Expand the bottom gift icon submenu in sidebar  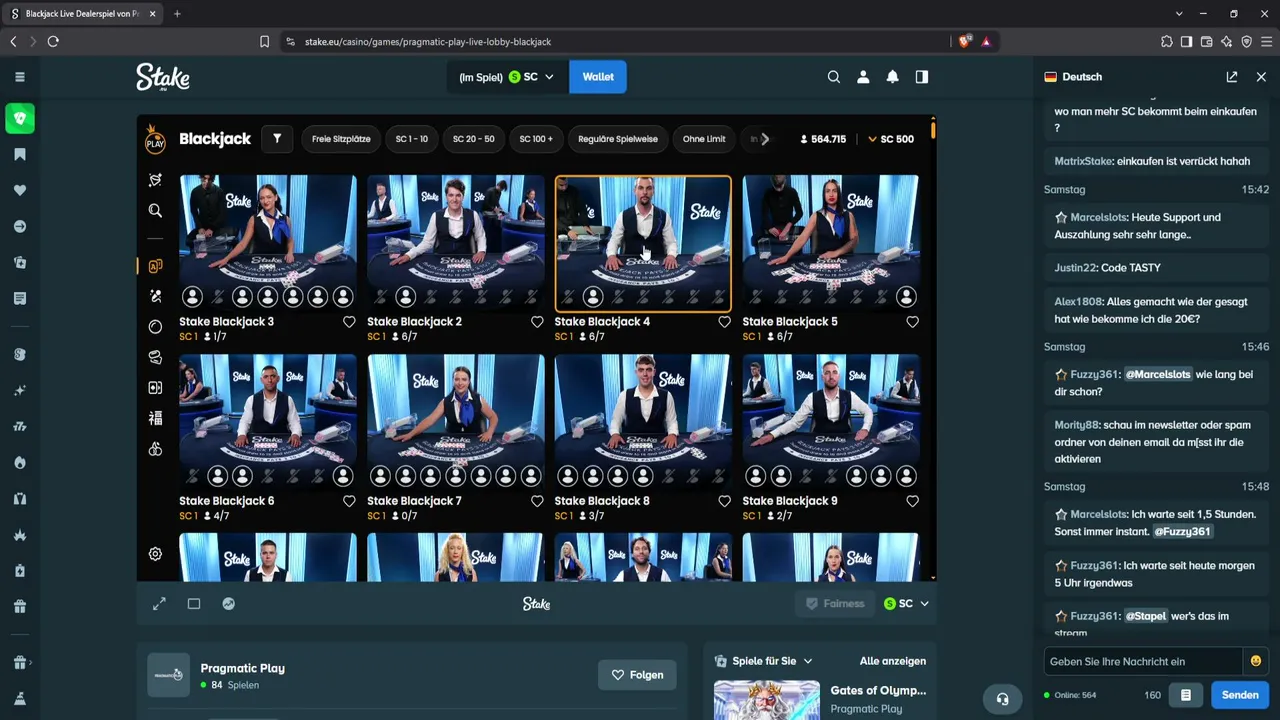pos(22,662)
